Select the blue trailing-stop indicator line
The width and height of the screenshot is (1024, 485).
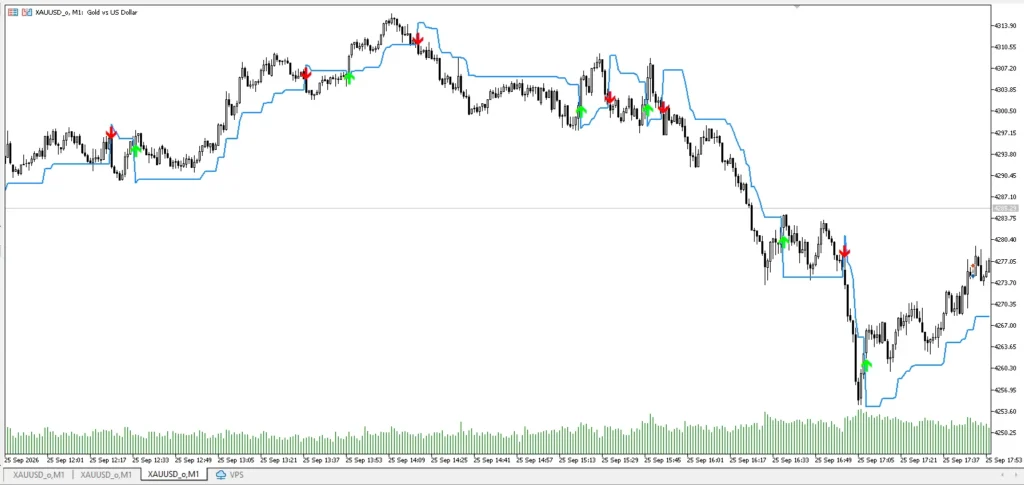(522, 76)
